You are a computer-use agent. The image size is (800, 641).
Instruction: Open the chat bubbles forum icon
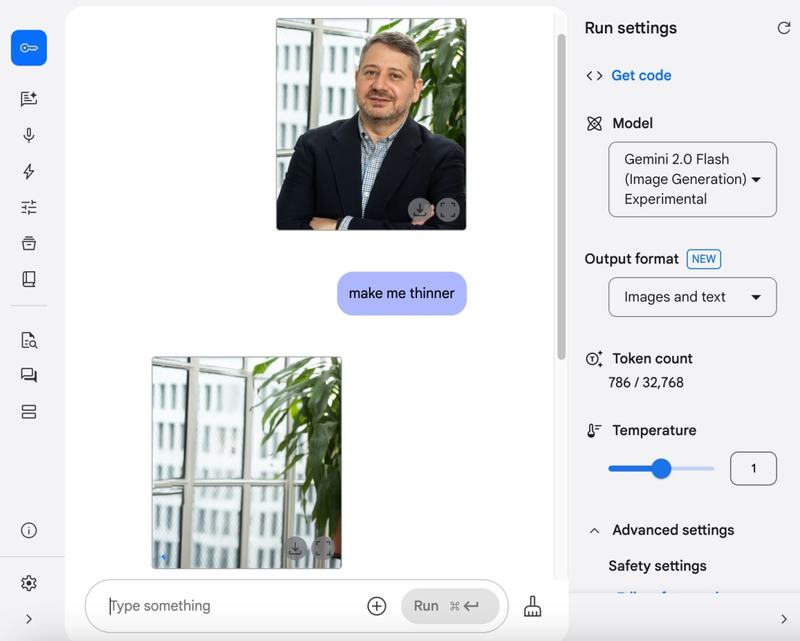tap(29, 376)
